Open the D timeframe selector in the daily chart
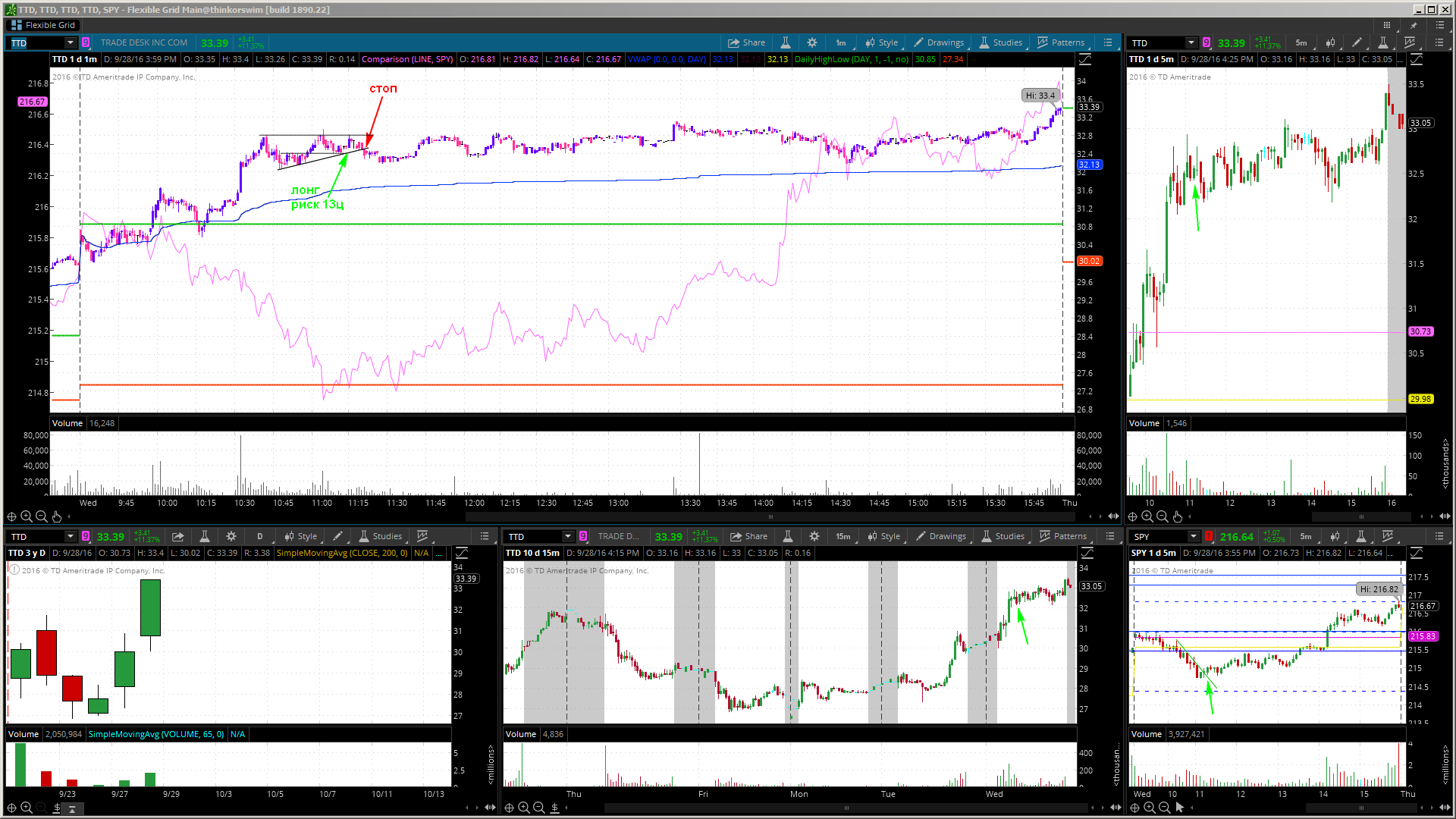 (259, 536)
